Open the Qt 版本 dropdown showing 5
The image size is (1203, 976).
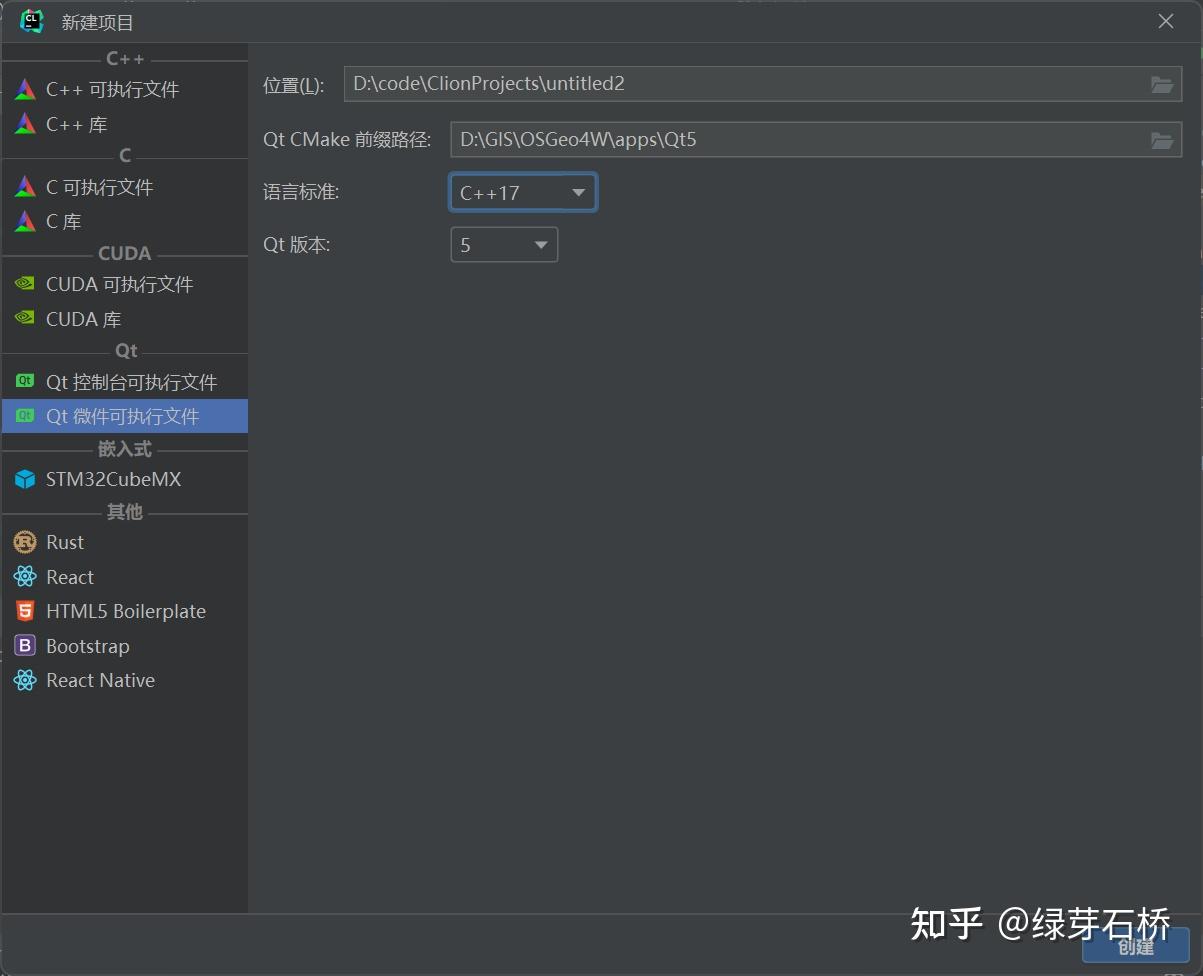click(x=504, y=245)
